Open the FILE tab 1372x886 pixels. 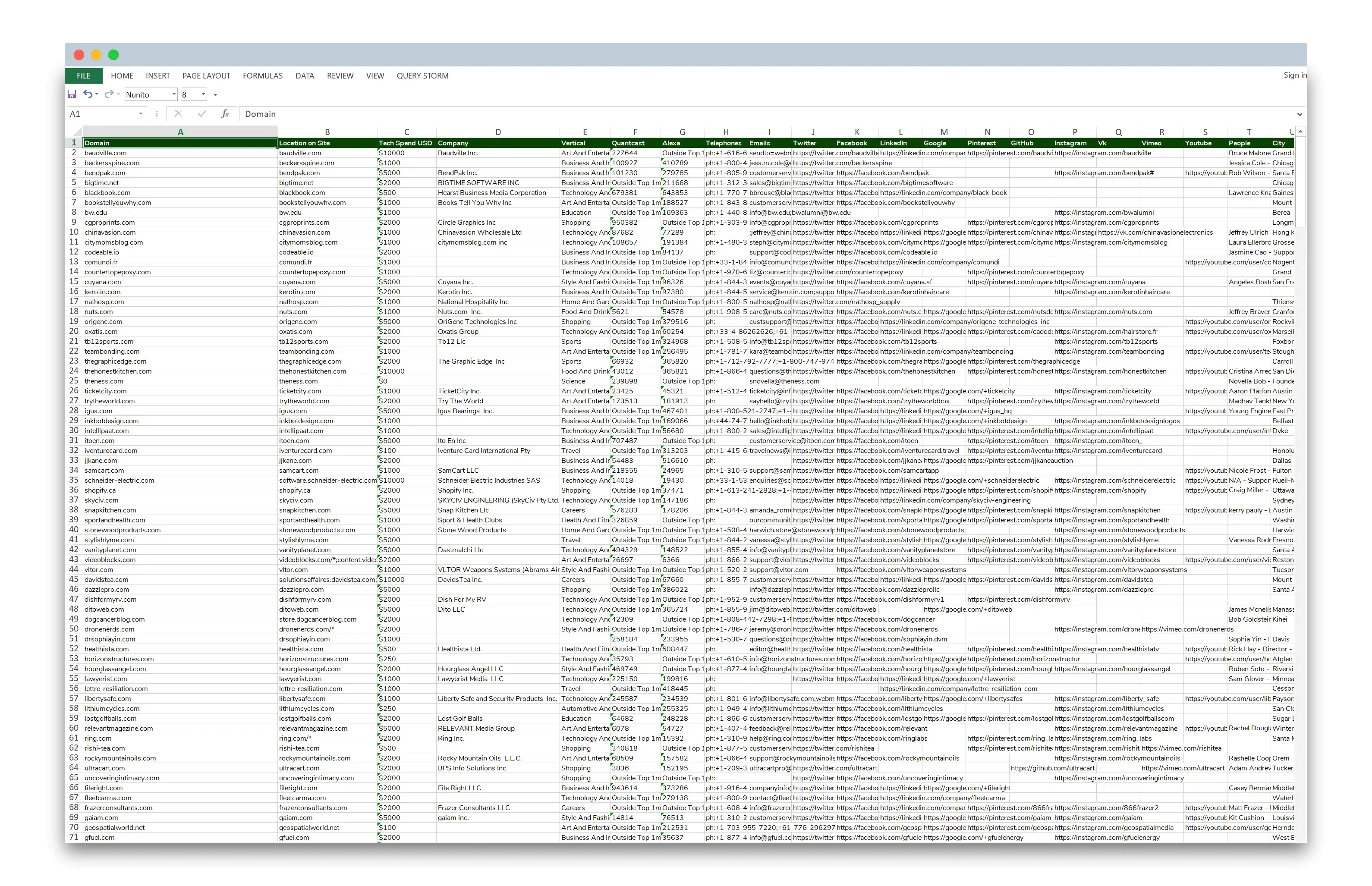pos(83,75)
